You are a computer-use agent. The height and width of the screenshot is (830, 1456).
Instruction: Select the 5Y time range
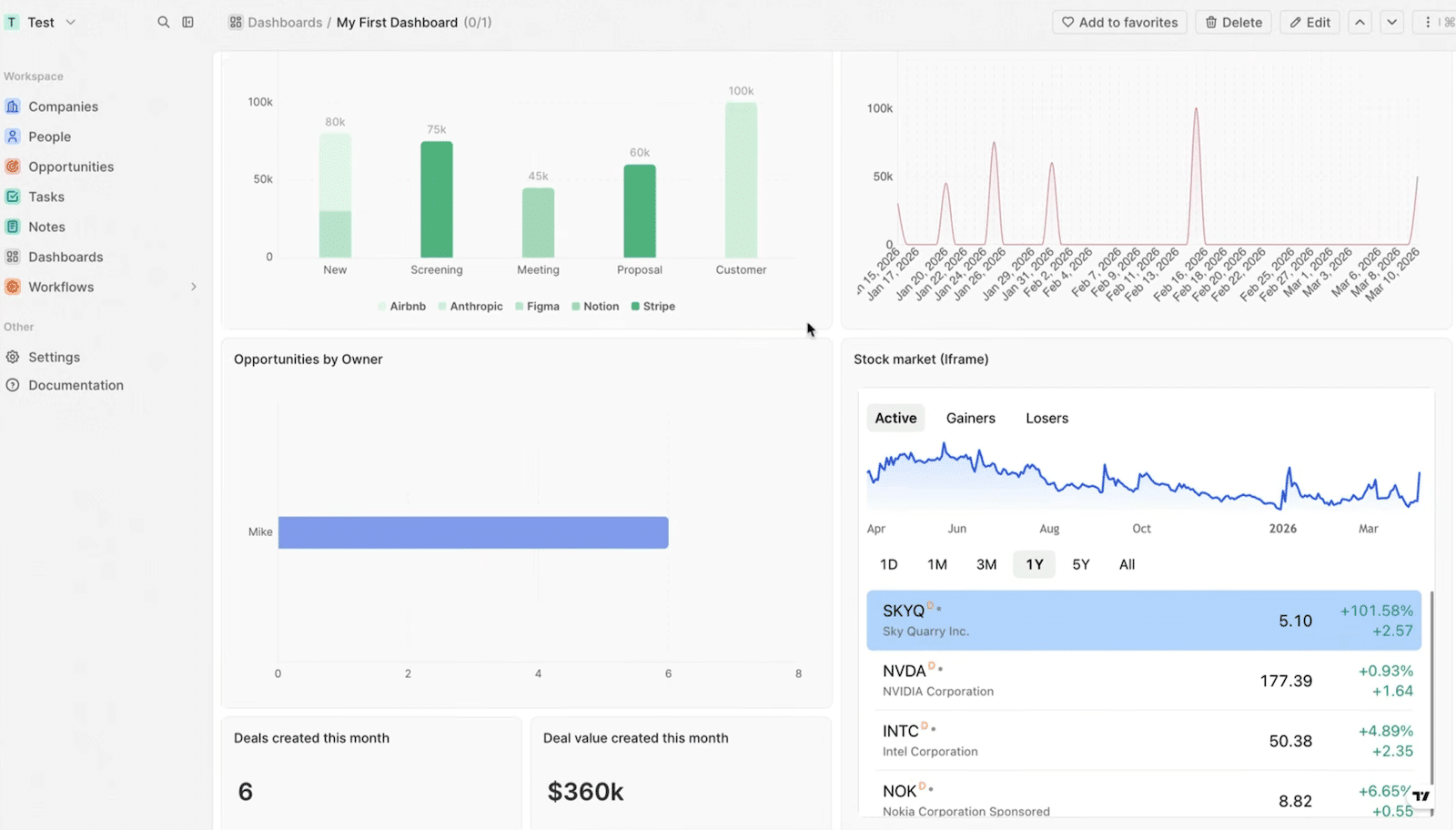tap(1081, 564)
